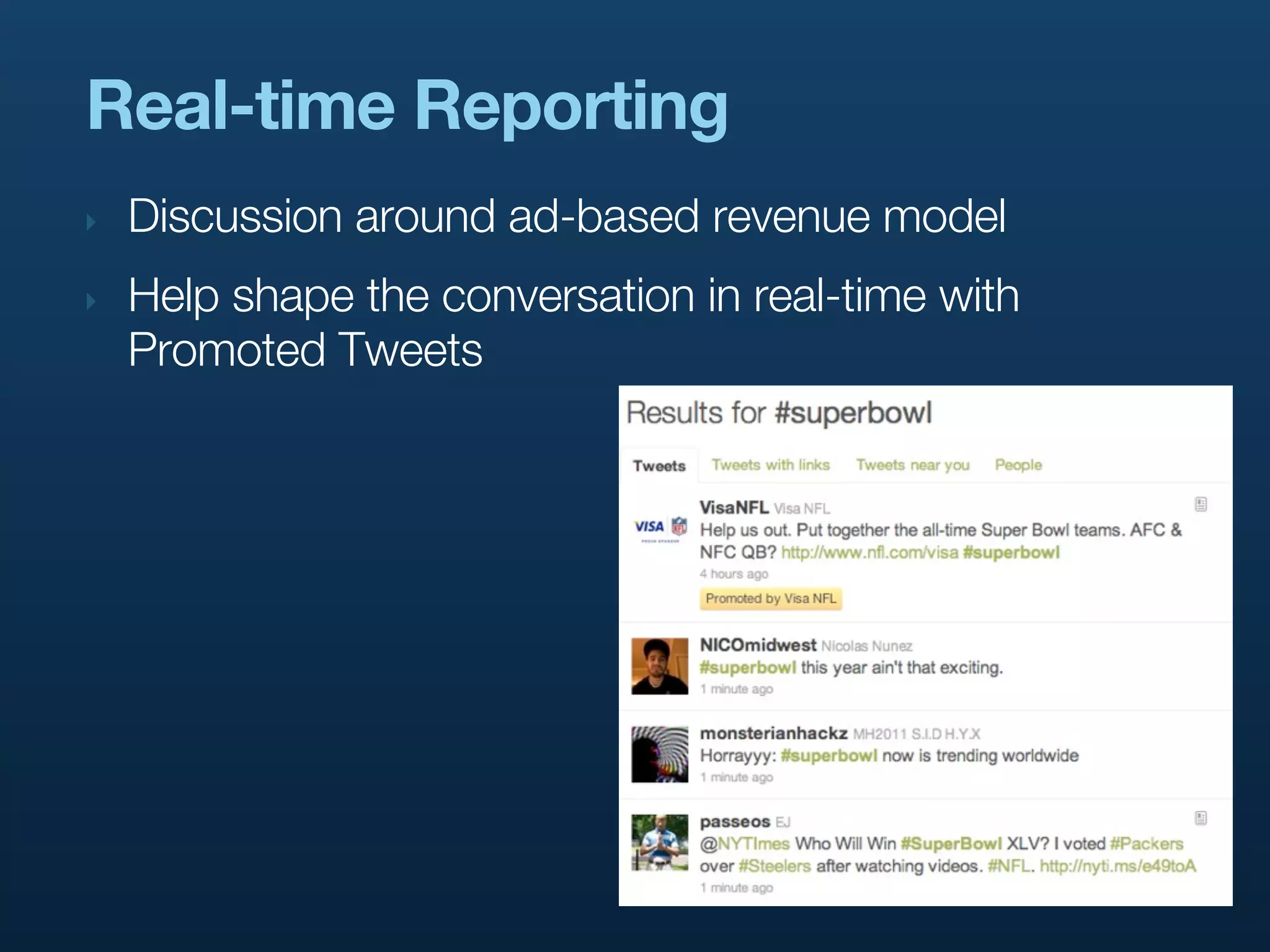Click #superbowl hashtag in NICOmidwest tweet
The image size is (1270, 952).
tap(748, 668)
